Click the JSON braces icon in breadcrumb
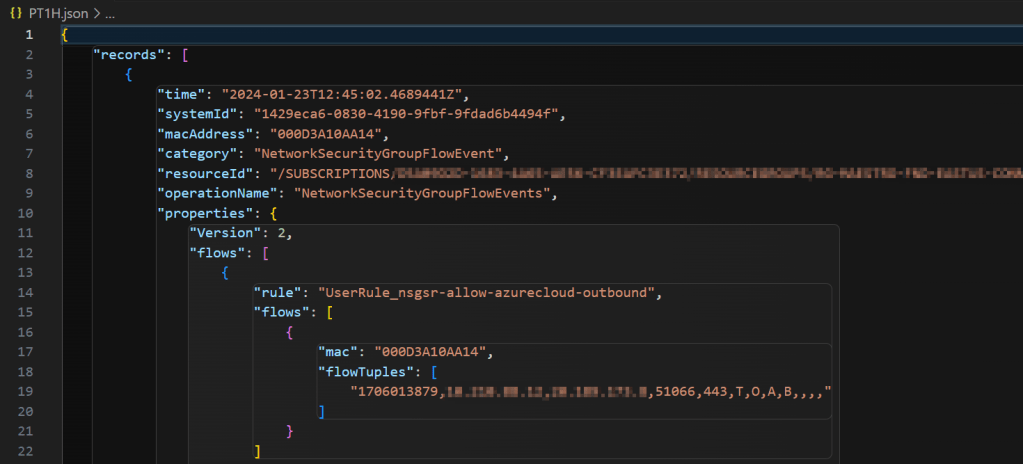This screenshot has width=1023, height=464. point(15,11)
